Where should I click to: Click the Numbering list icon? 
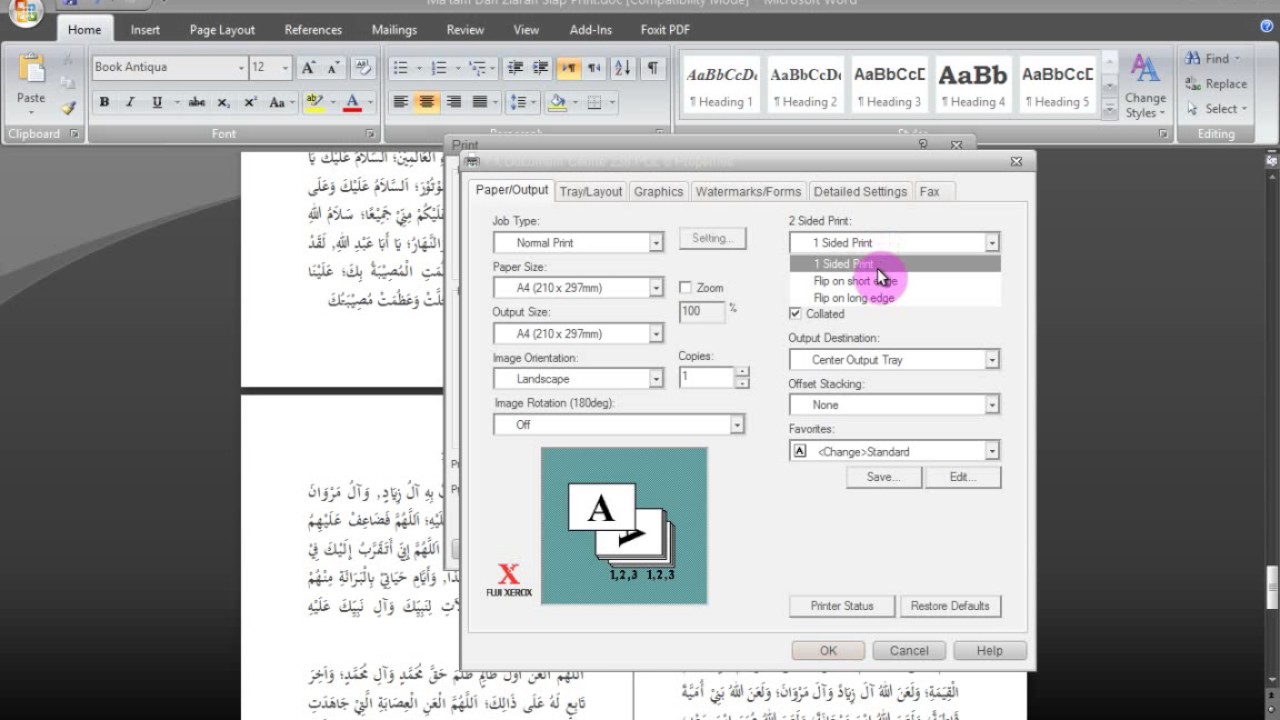pyautogui.click(x=438, y=68)
